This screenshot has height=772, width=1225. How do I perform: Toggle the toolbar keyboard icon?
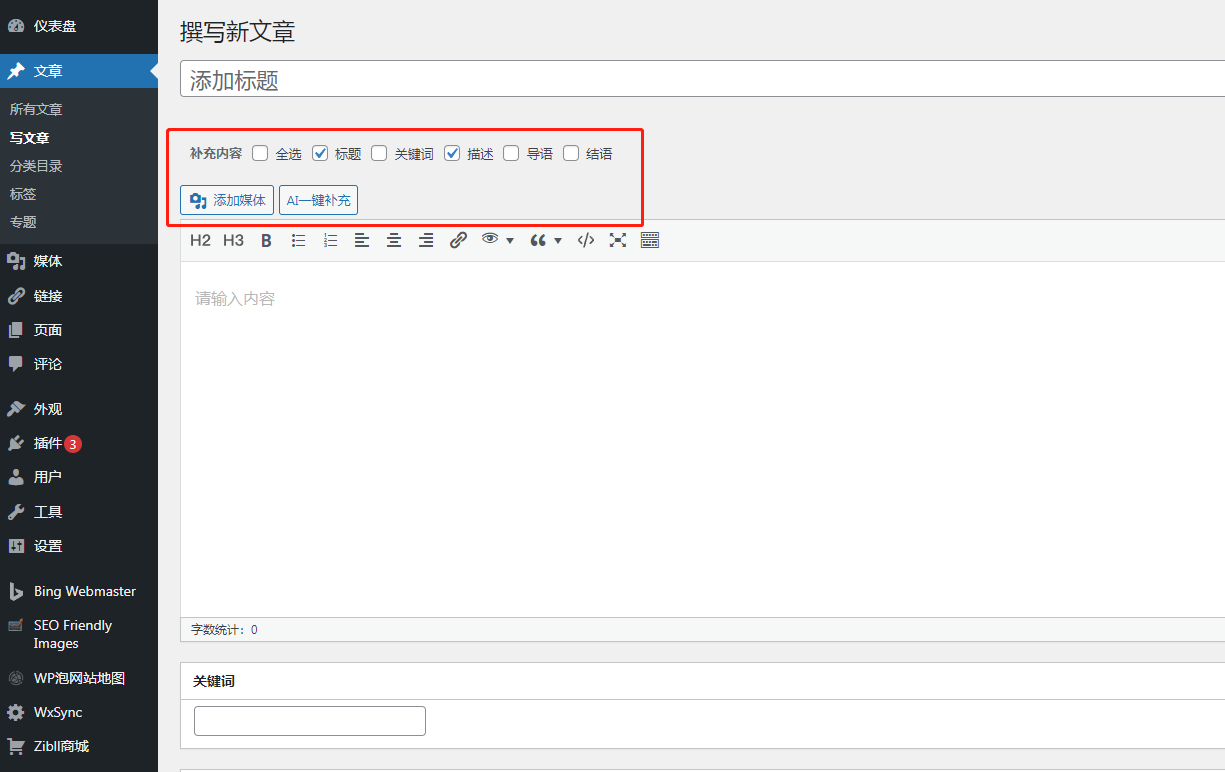[650, 240]
